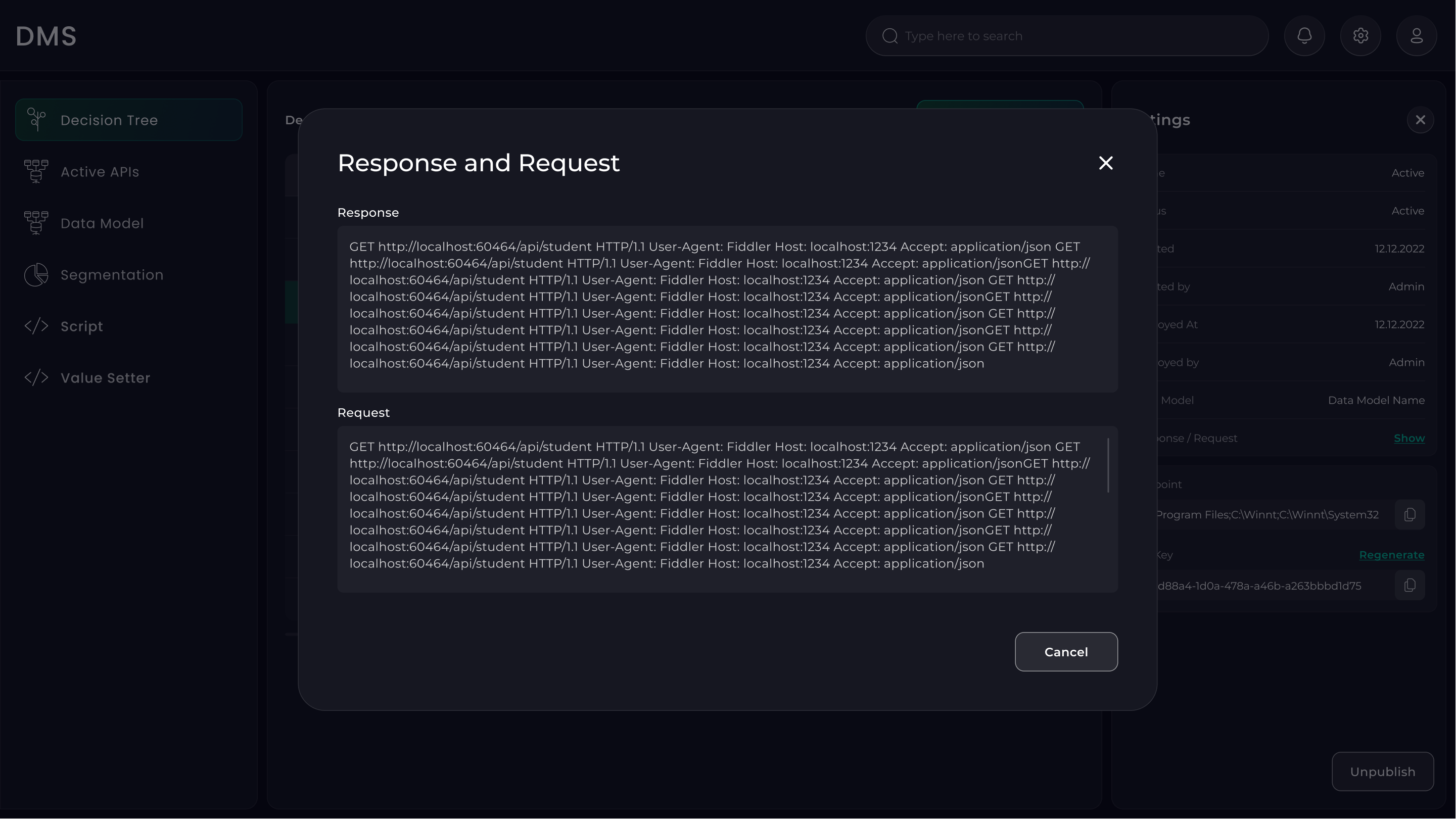Select the Segmentation pie chart icon
The image size is (1456, 819).
click(36, 275)
